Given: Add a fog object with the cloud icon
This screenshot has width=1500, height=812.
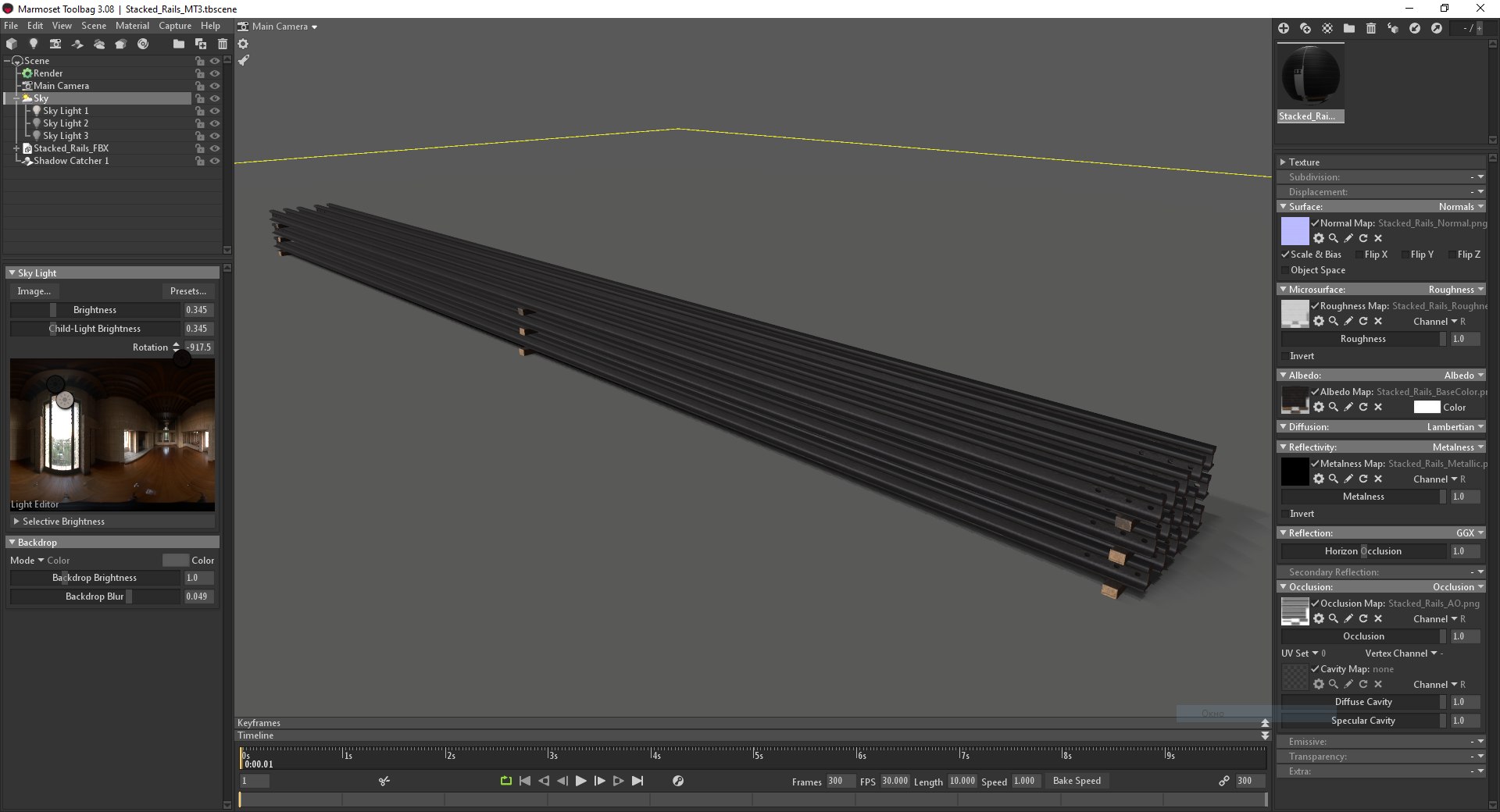Looking at the screenshot, I should (98, 44).
